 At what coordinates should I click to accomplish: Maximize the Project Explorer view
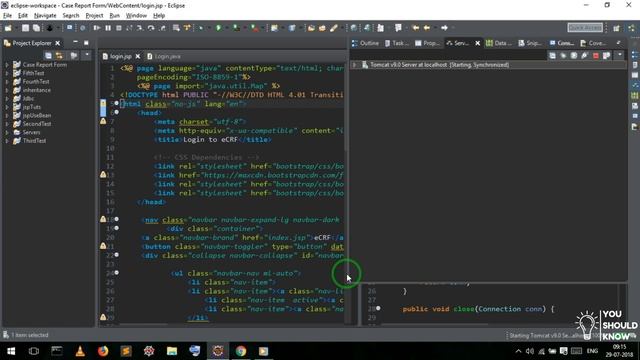coord(86,42)
